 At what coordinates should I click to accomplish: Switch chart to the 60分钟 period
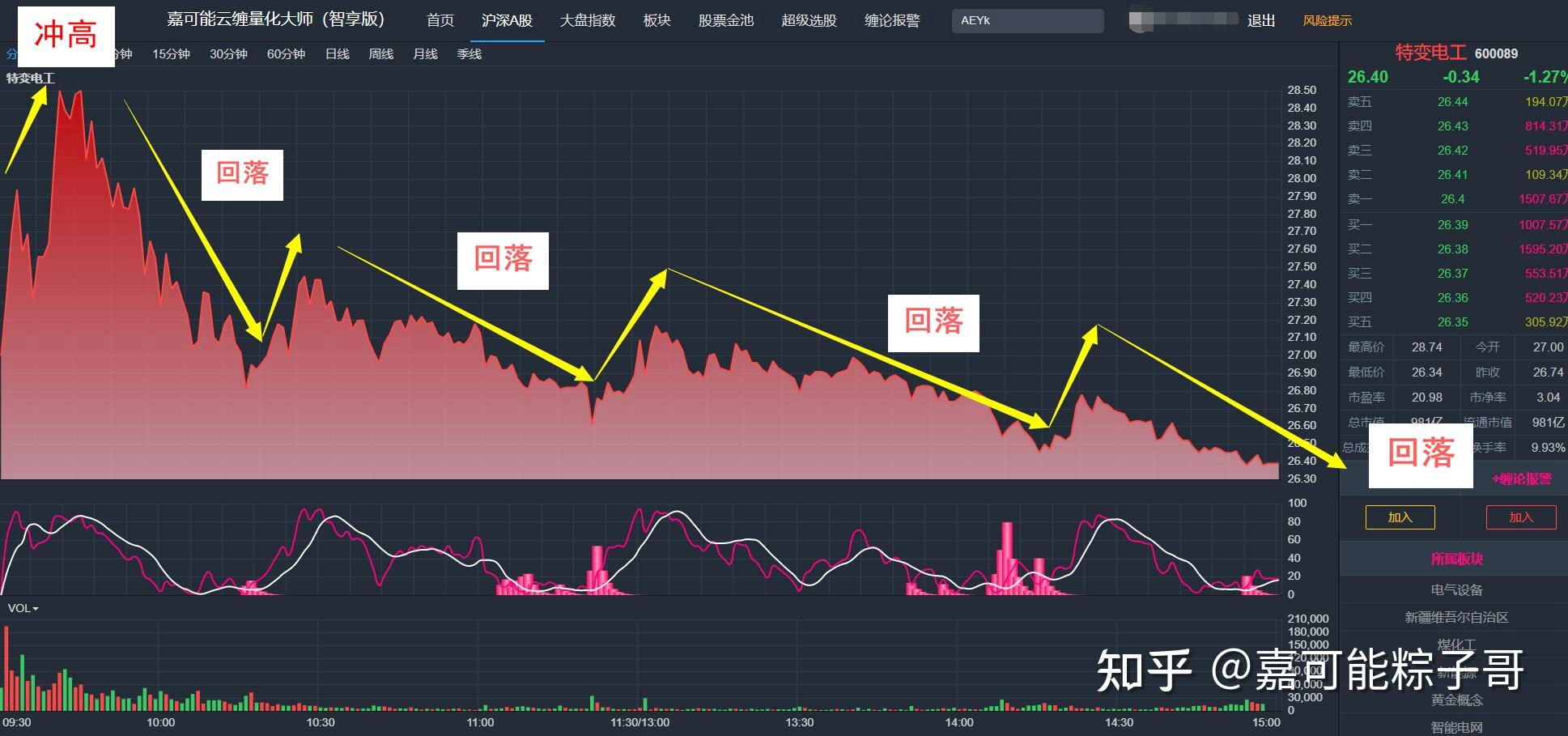click(286, 53)
